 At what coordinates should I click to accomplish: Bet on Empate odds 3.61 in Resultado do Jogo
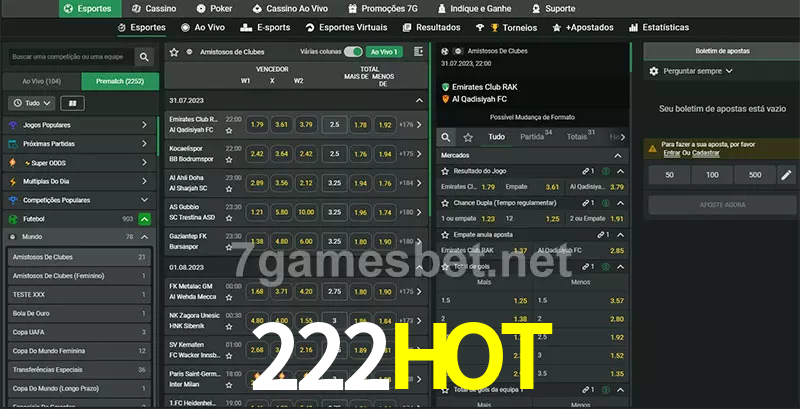click(533, 187)
